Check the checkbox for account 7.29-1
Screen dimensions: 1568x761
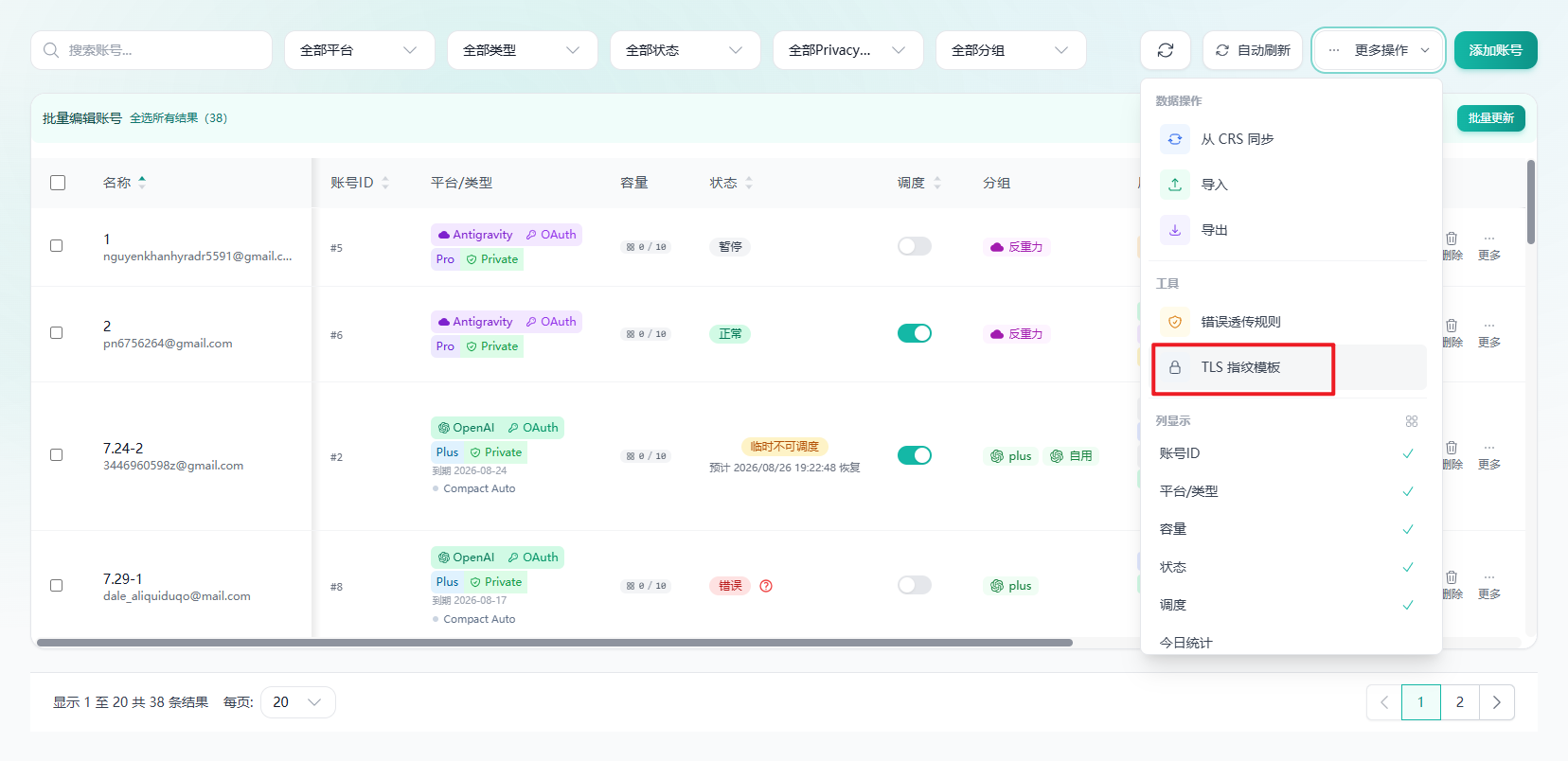57,586
